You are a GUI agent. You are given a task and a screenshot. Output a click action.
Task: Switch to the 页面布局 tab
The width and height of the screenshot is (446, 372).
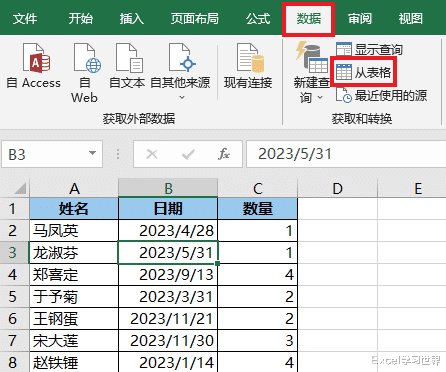point(195,18)
